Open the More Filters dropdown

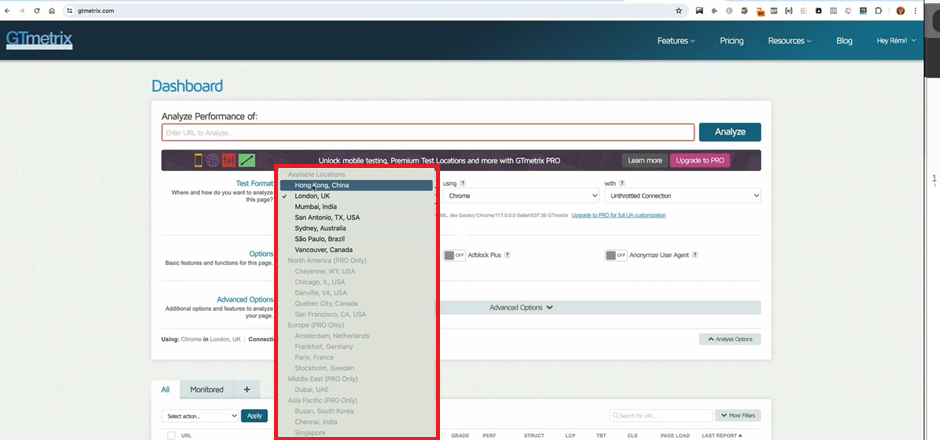point(737,415)
